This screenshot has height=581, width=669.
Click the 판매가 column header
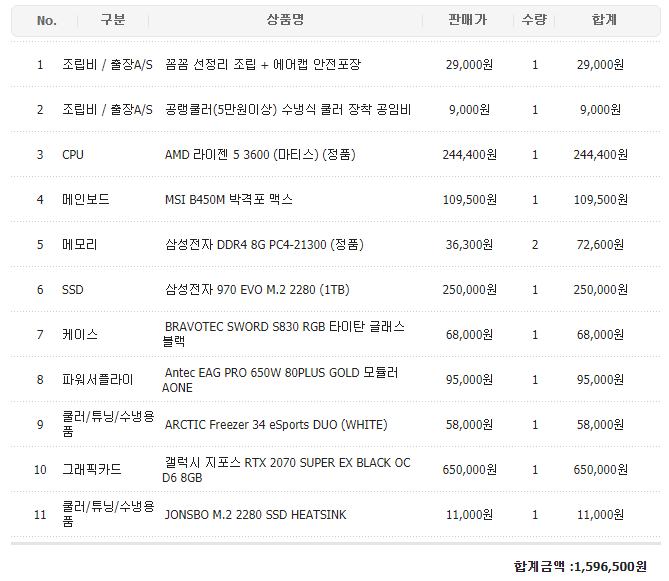[467, 20]
